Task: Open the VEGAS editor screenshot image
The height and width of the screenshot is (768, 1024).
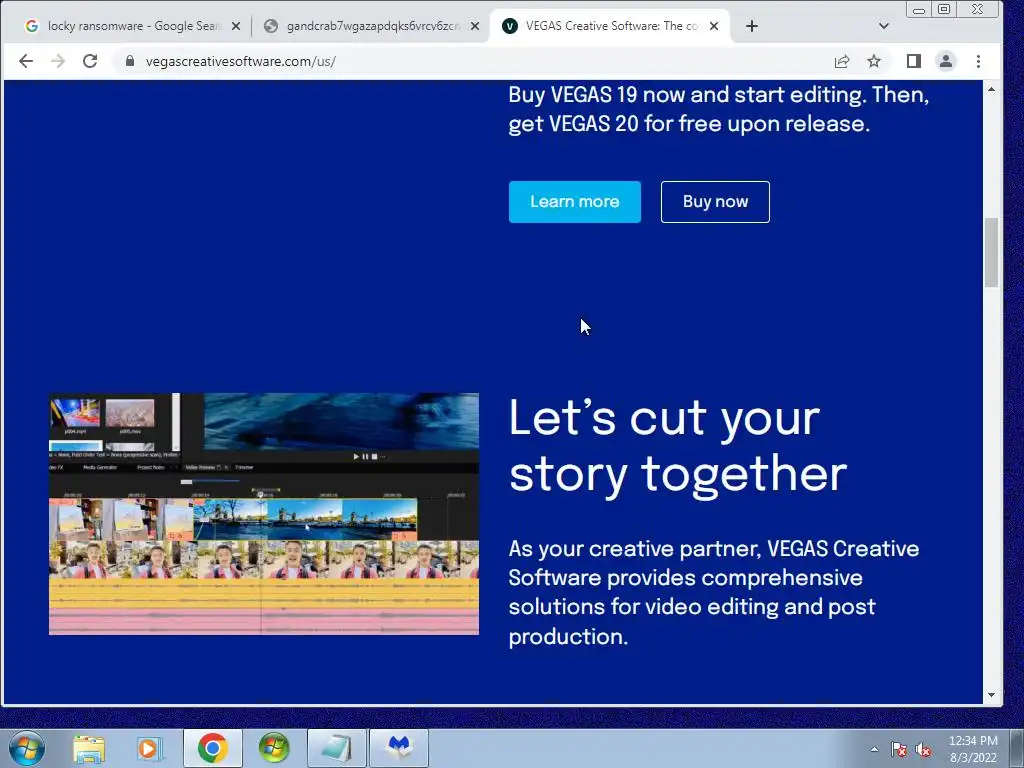Action: pyautogui.click(x=264, y=514)
